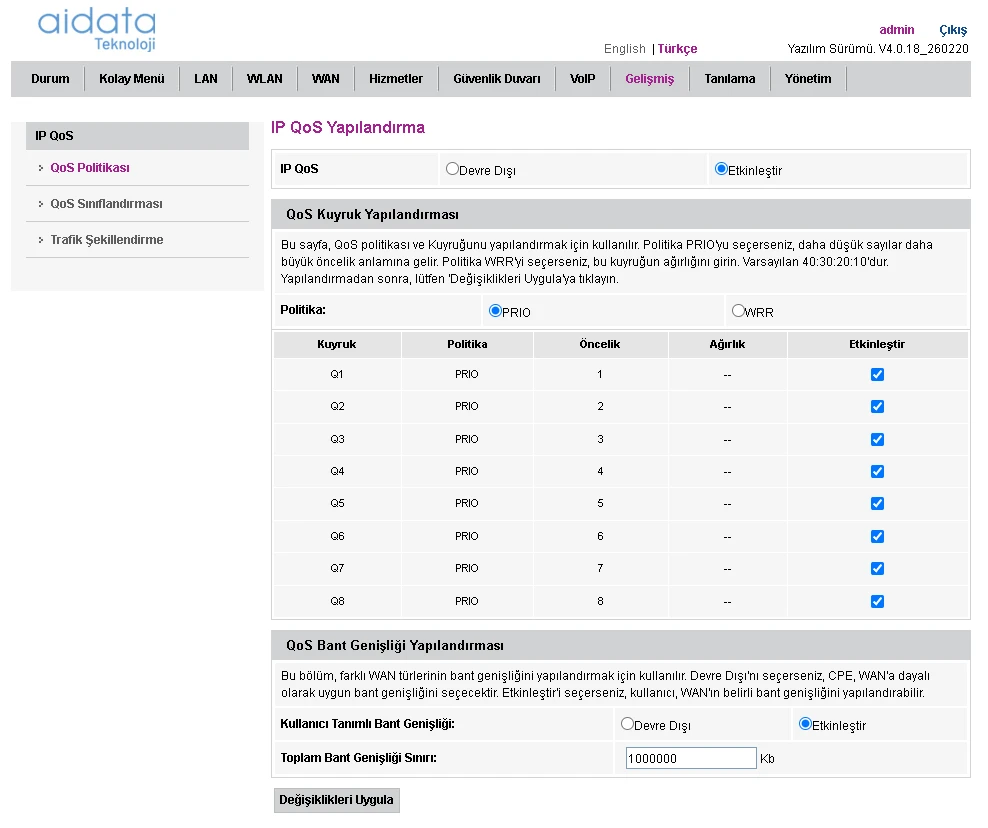Open the WLAN menu
The image size is (988, 828).
click(265, 79)
